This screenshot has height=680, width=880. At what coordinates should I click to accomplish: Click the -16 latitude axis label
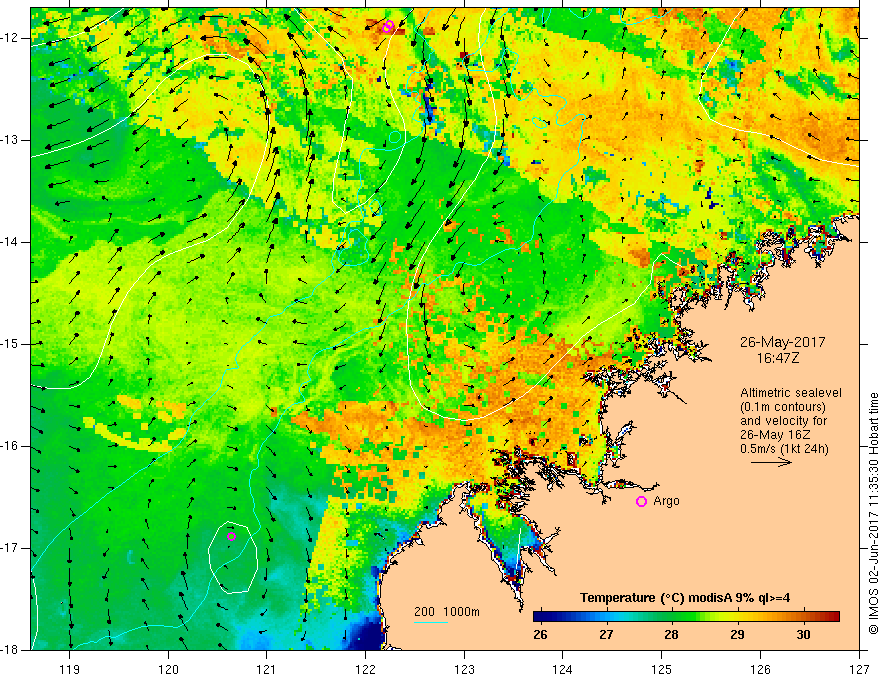[11, 446]
